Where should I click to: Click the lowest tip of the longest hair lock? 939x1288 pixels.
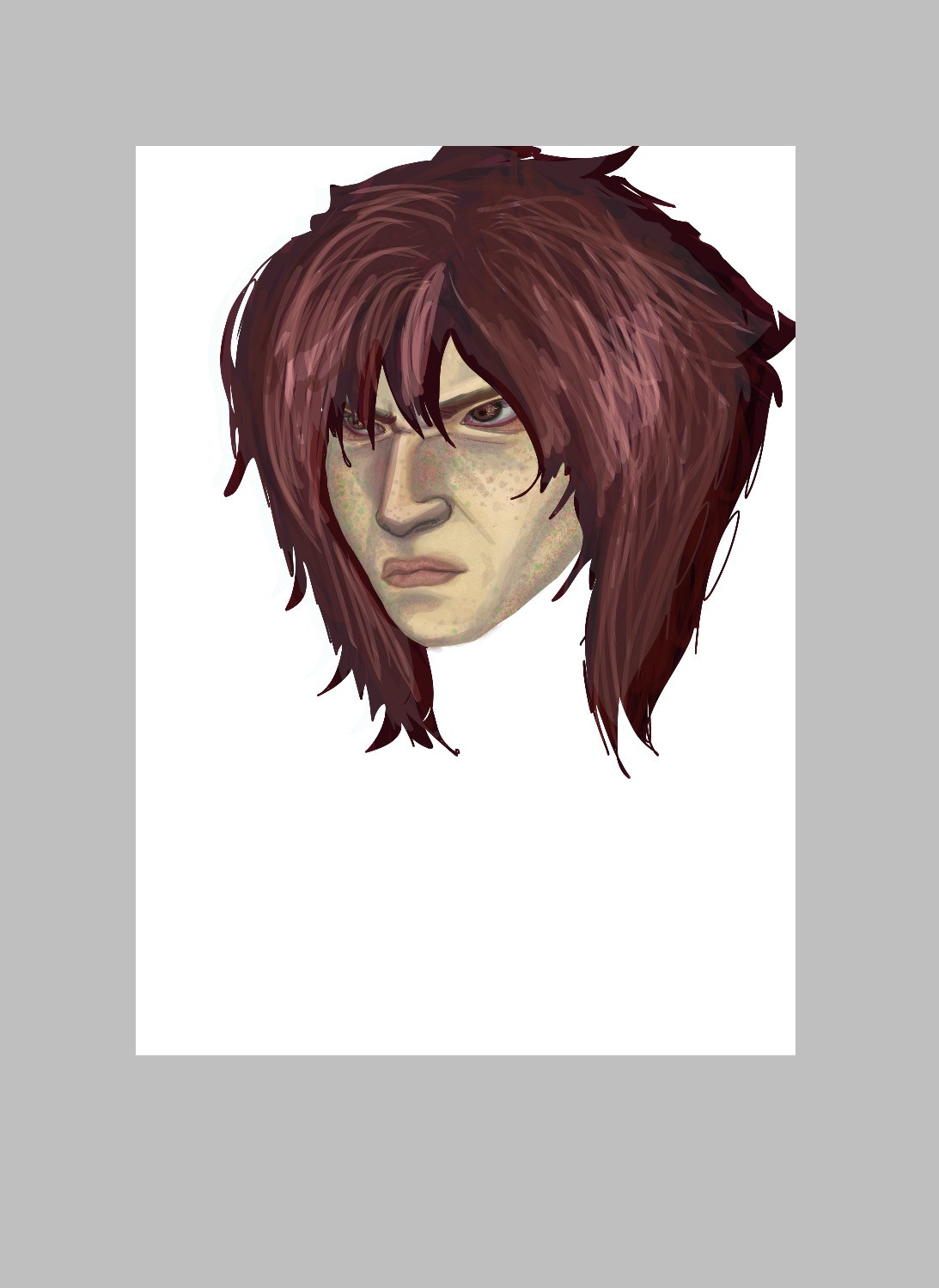(627, 775)
